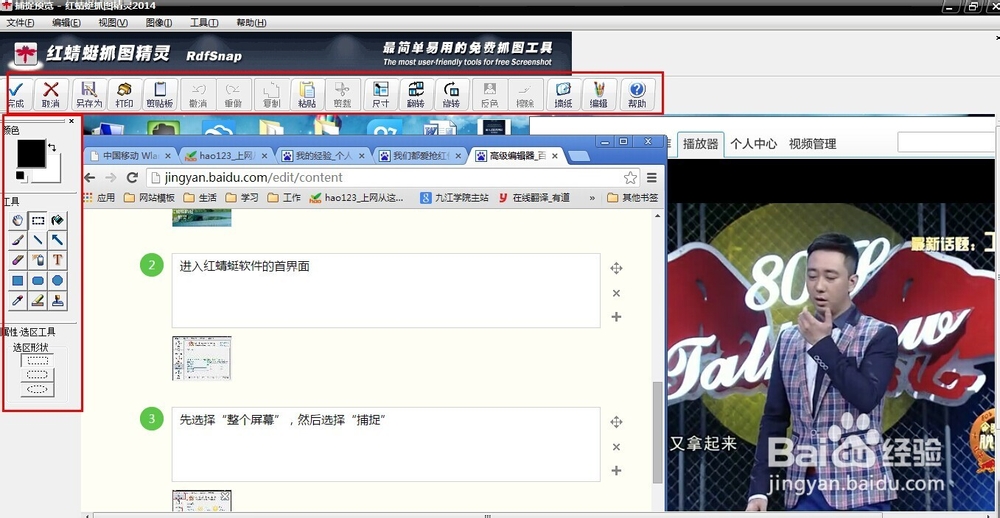Select the ellipse shape tool

point(58,281)
